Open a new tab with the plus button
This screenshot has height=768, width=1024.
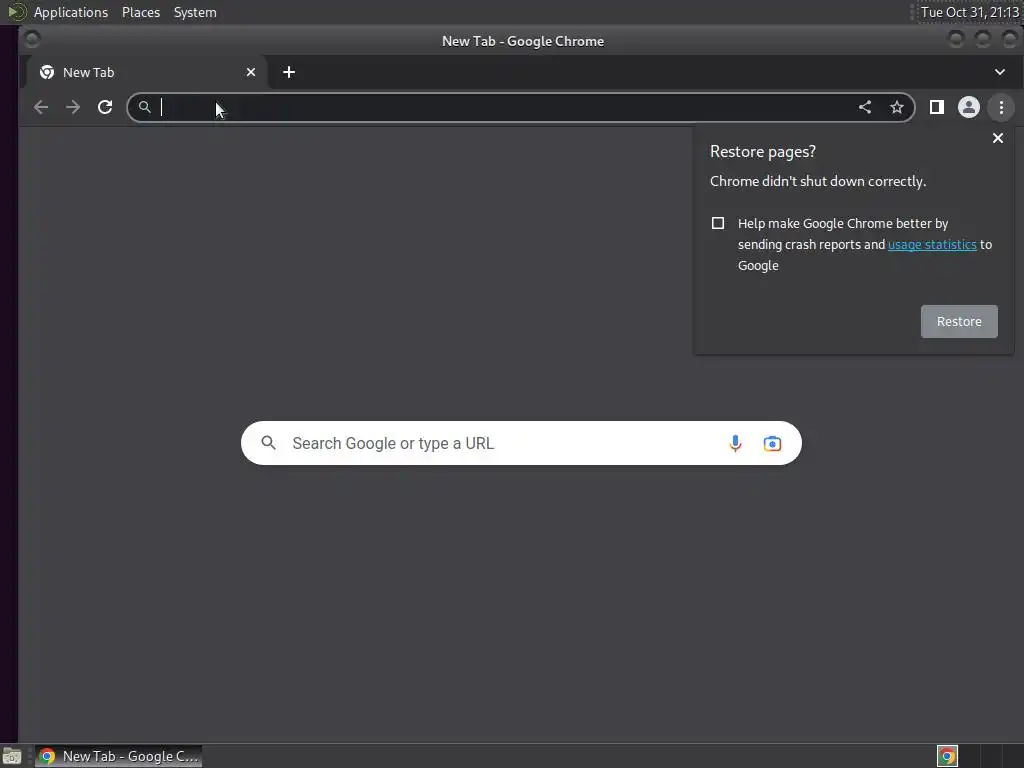[x=289, y=72]
